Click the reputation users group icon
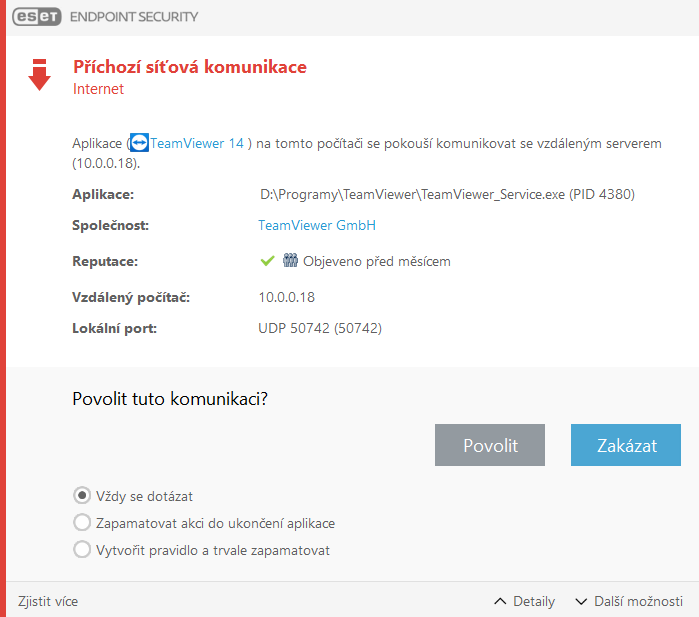 point(291,261)
